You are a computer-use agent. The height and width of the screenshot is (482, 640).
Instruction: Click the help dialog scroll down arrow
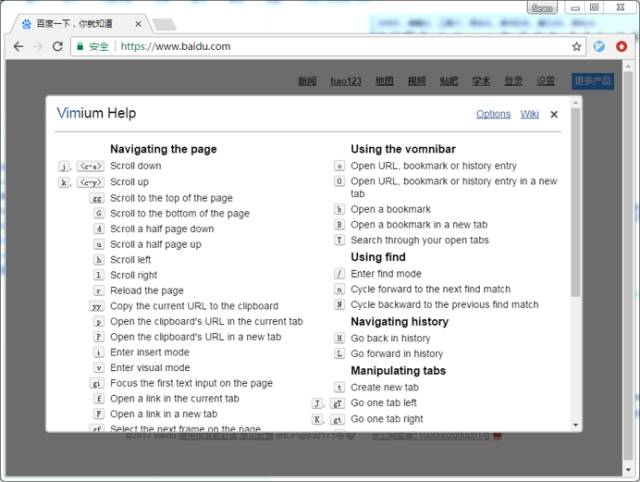[x=576, y=425]
